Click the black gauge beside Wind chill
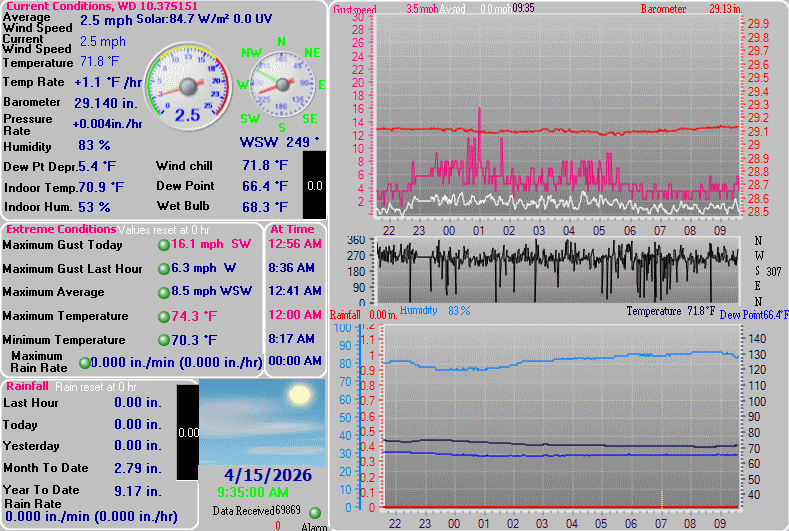789x531 pixels. click(314, 184)
